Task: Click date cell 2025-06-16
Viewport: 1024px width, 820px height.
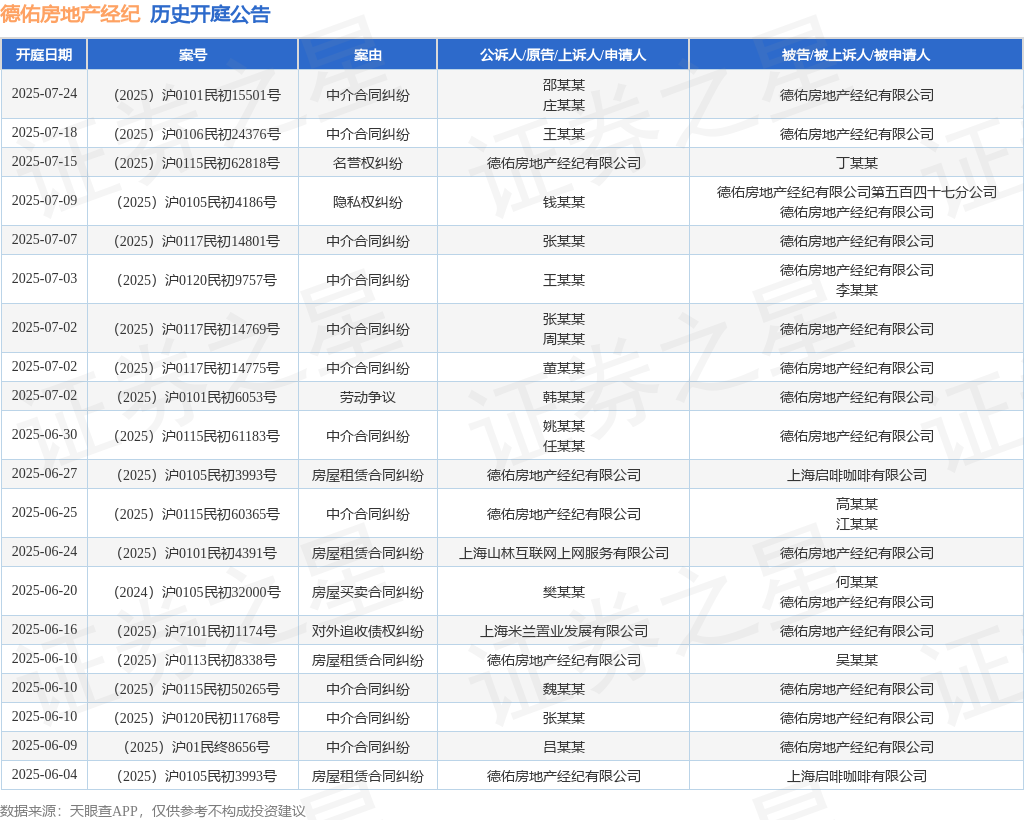Action: (x=44, y=630)
